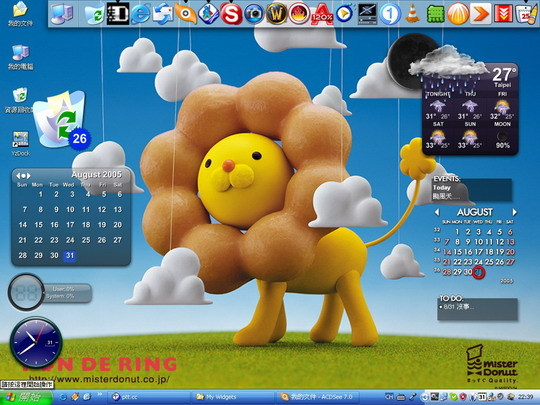Viewport: 540px width, 405px height.
Task: Open the calendar with pencil dock icon
Action: (x=526, y=14)
